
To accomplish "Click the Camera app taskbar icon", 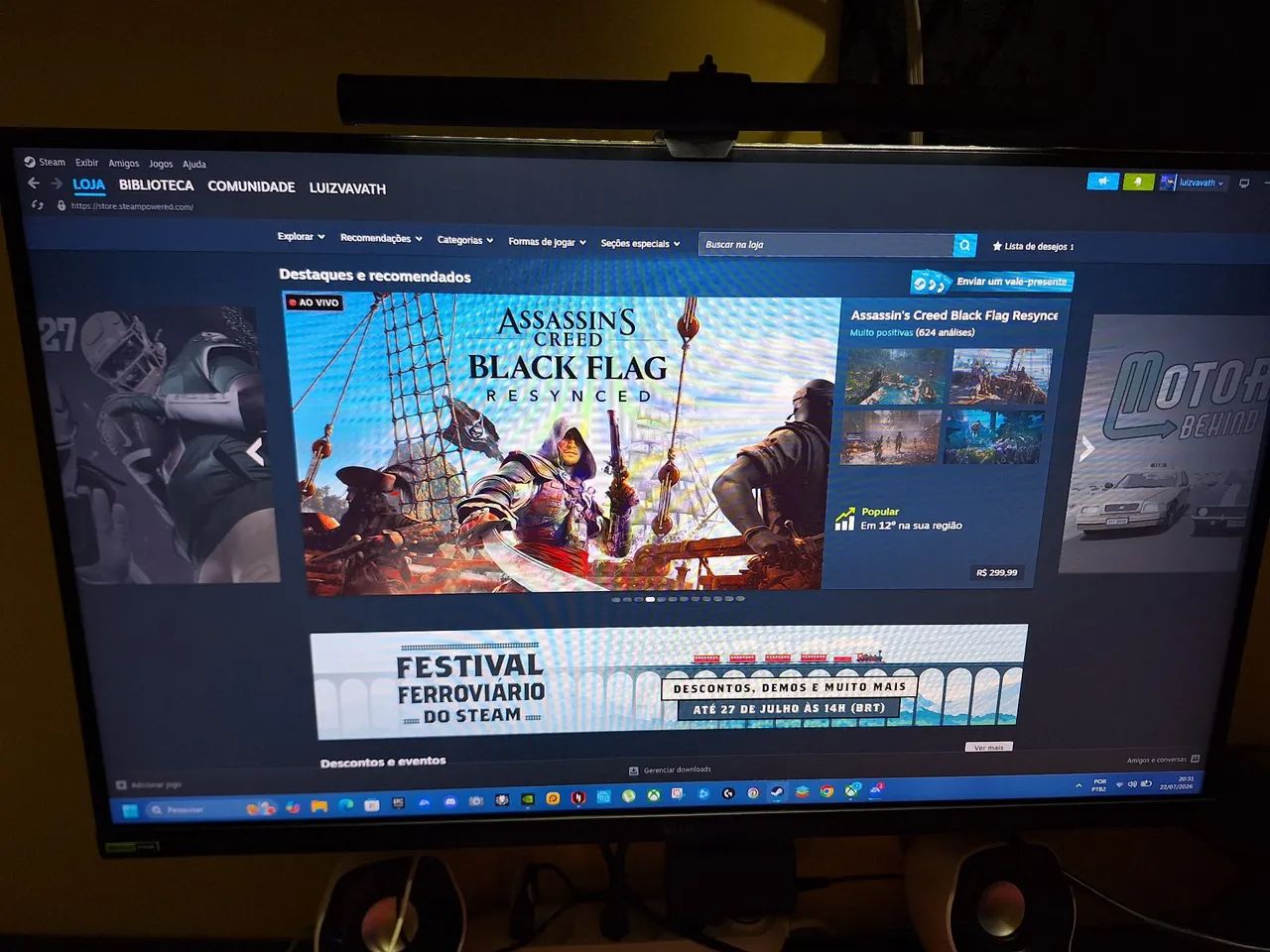I will (475, 801).
